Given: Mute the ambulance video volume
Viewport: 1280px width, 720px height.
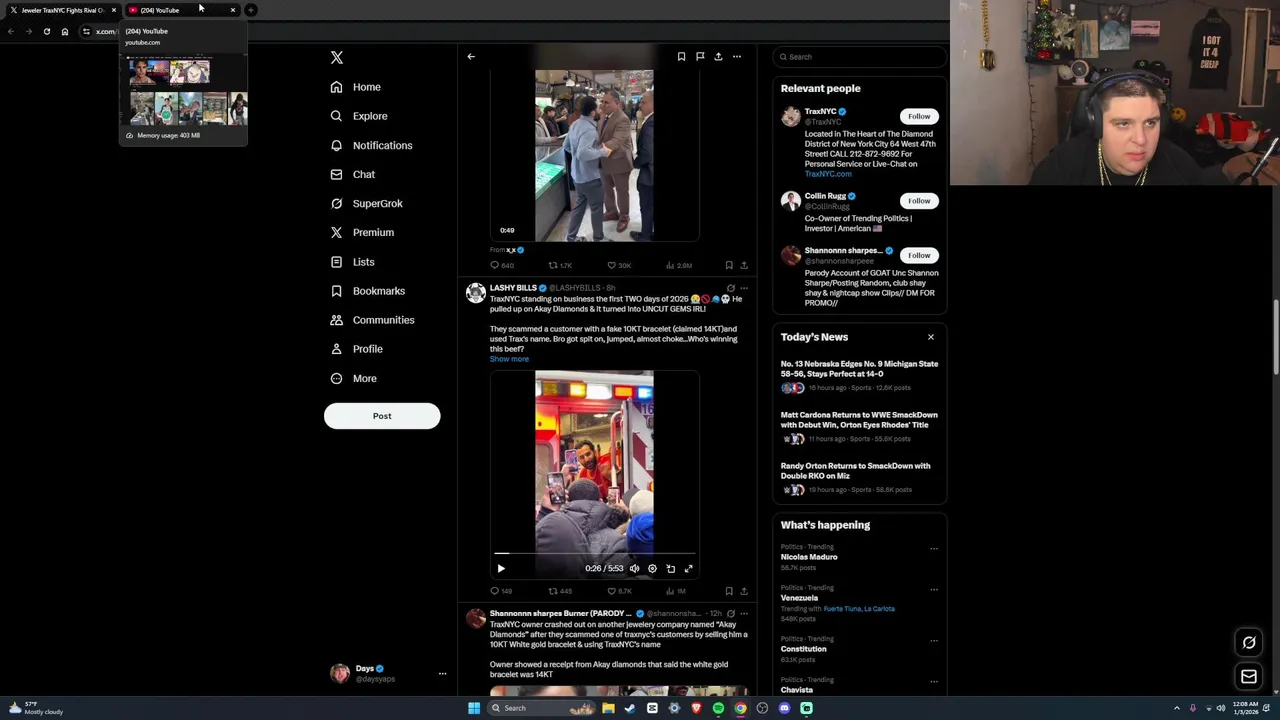Looking at the screenshot, I should 634,568.
